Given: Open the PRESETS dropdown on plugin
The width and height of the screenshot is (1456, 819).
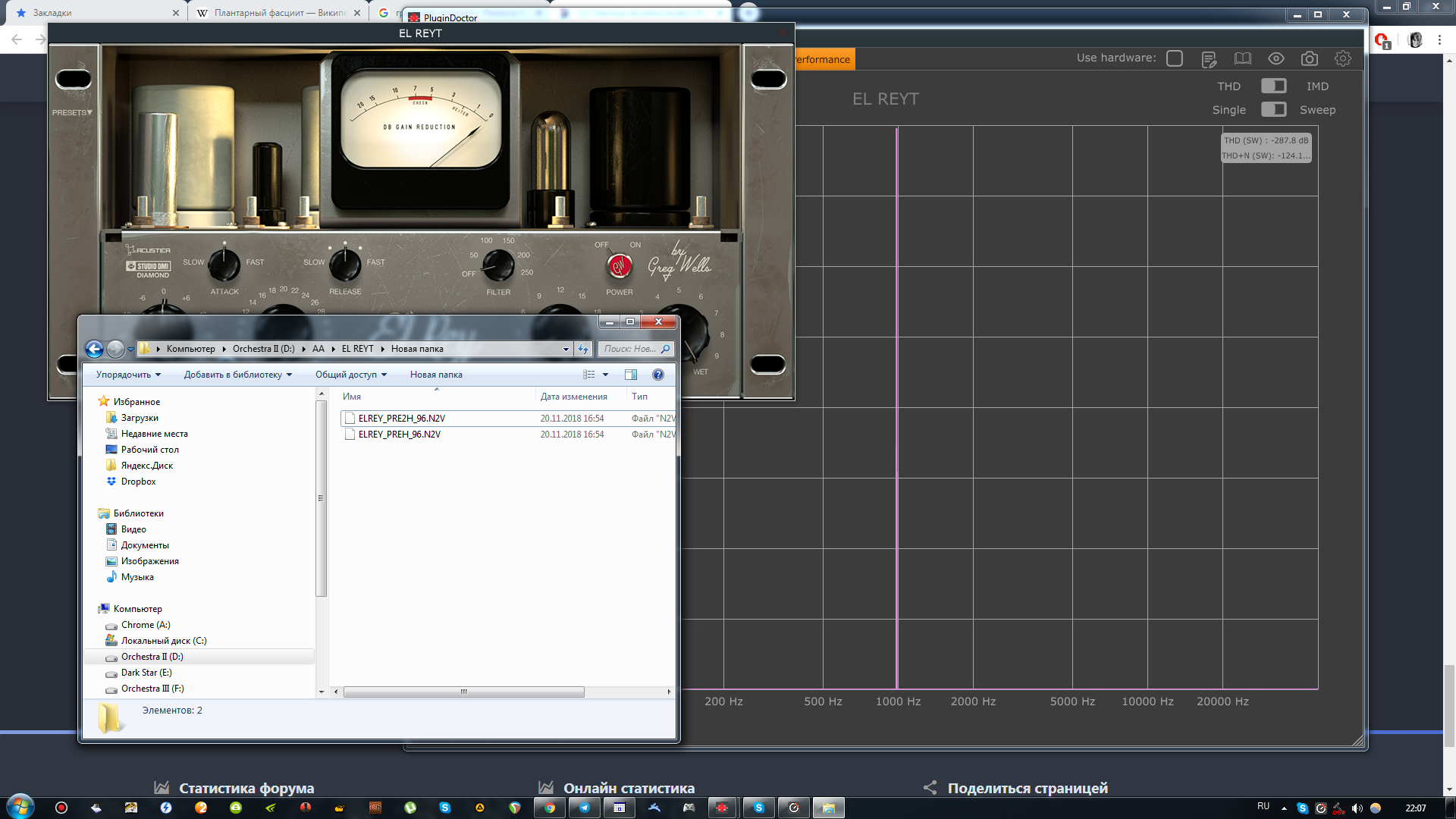Looking at the screenshot, I should (x=72, y=112).
